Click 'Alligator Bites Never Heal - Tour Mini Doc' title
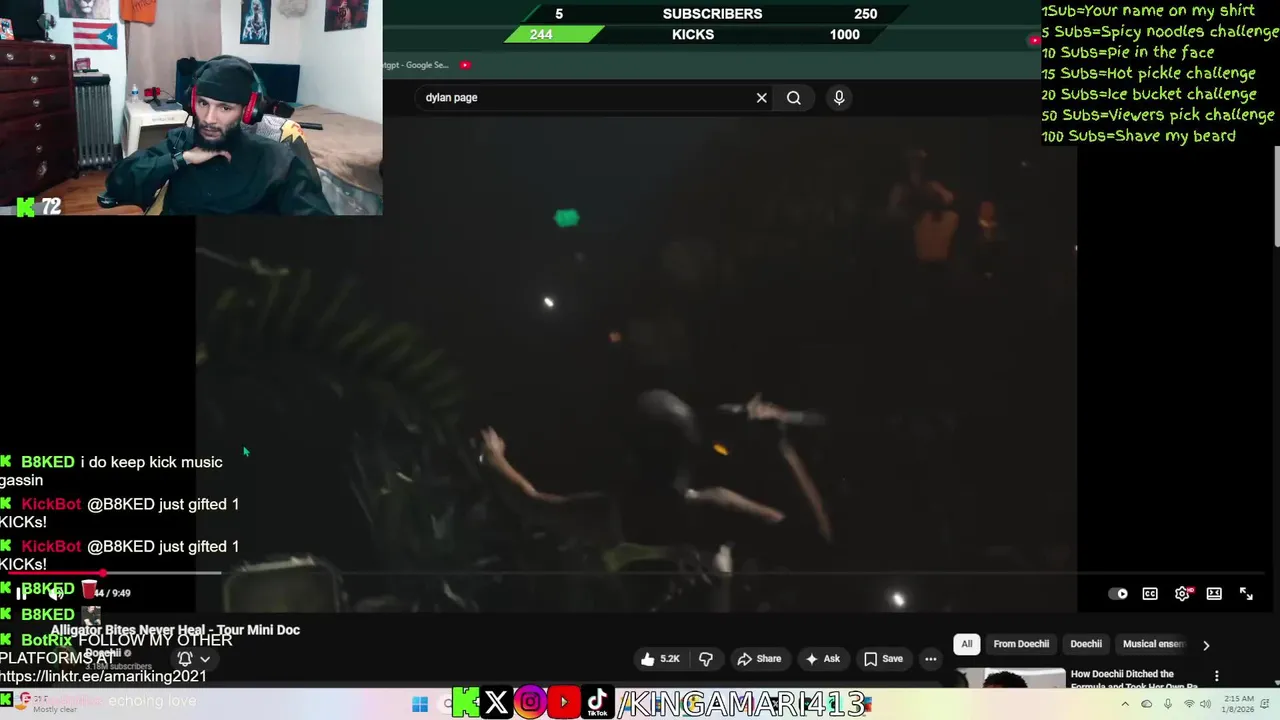This screenshot has width=1280, height=720. pos(175,630)
